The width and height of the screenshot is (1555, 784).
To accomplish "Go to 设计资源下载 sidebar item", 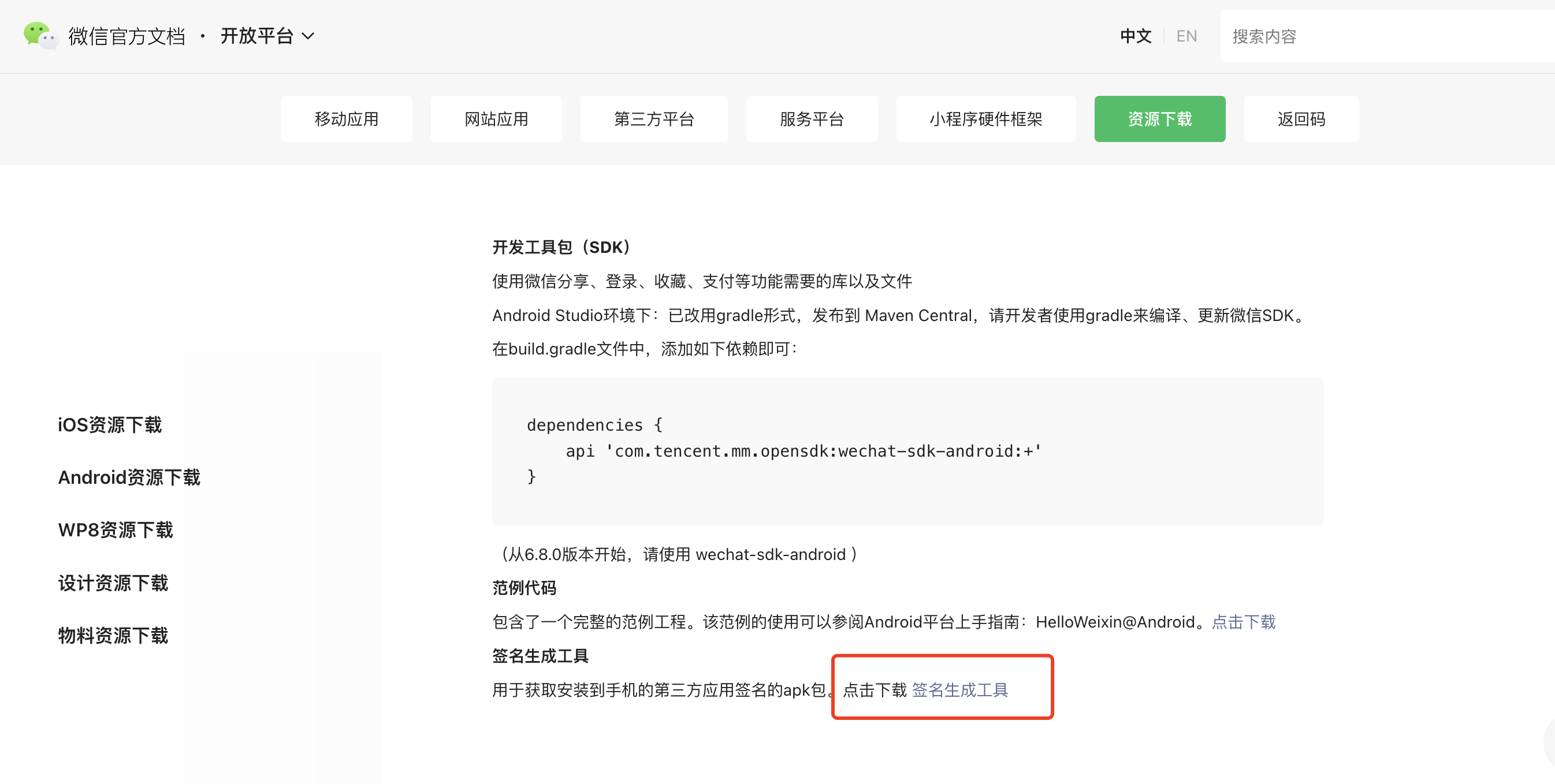I will pos(113,583).
